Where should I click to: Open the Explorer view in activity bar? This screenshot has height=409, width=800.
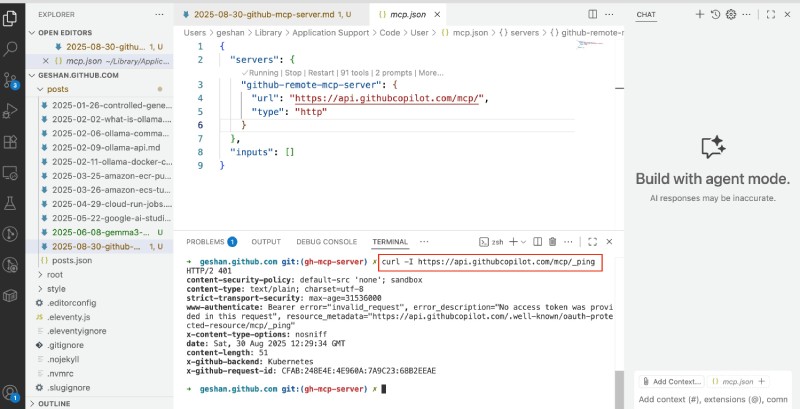click(x=10, y=18)
